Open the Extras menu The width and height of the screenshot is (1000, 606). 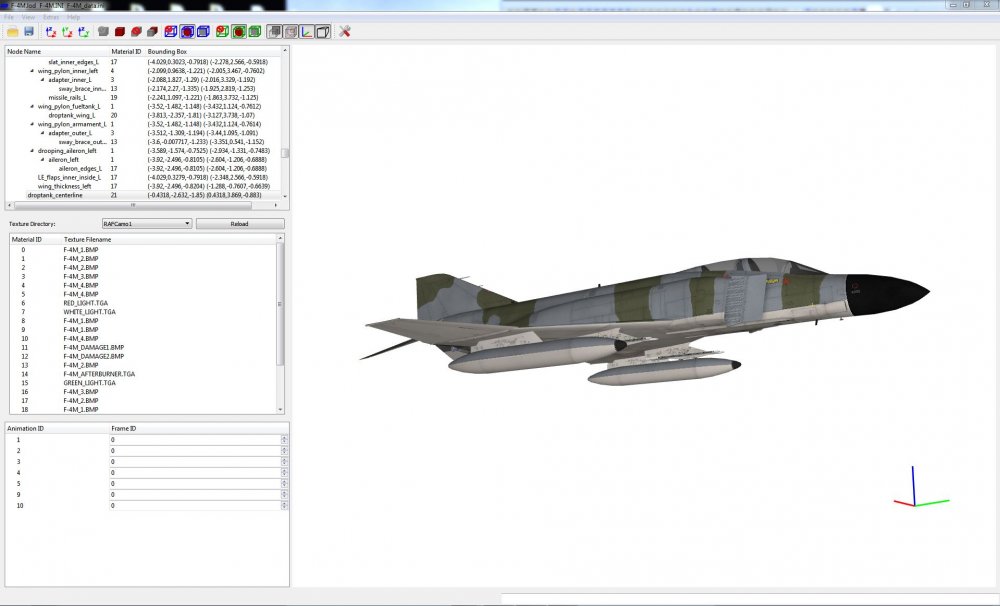(x=51, y=17)
